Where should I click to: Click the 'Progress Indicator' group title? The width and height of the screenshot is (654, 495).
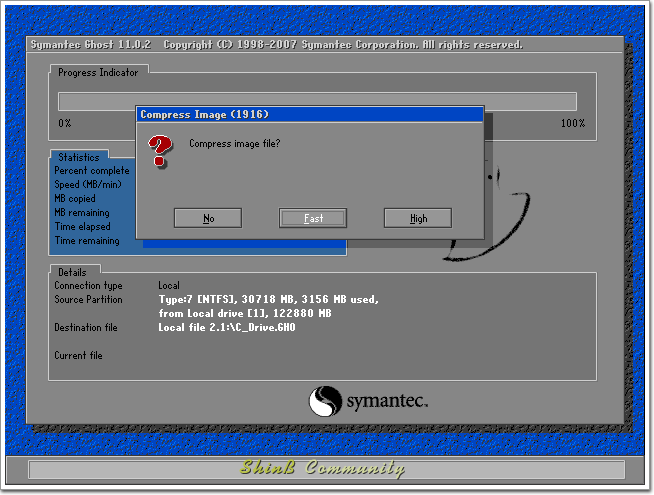(x=98, y=73)
